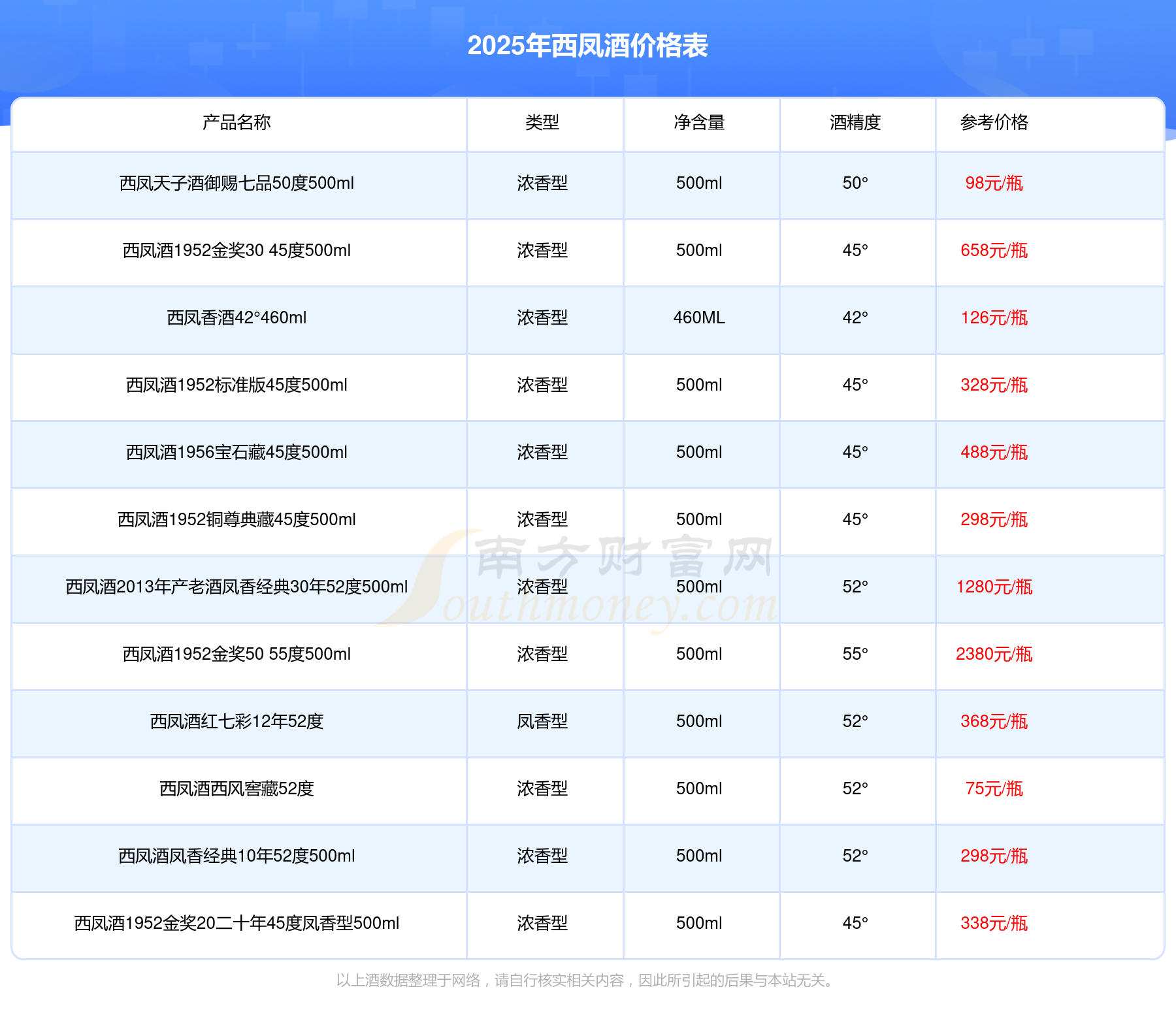Click the price 1280元/瓶
This screenshot has width=1176, height=1019.
click(x=994, y=587)
